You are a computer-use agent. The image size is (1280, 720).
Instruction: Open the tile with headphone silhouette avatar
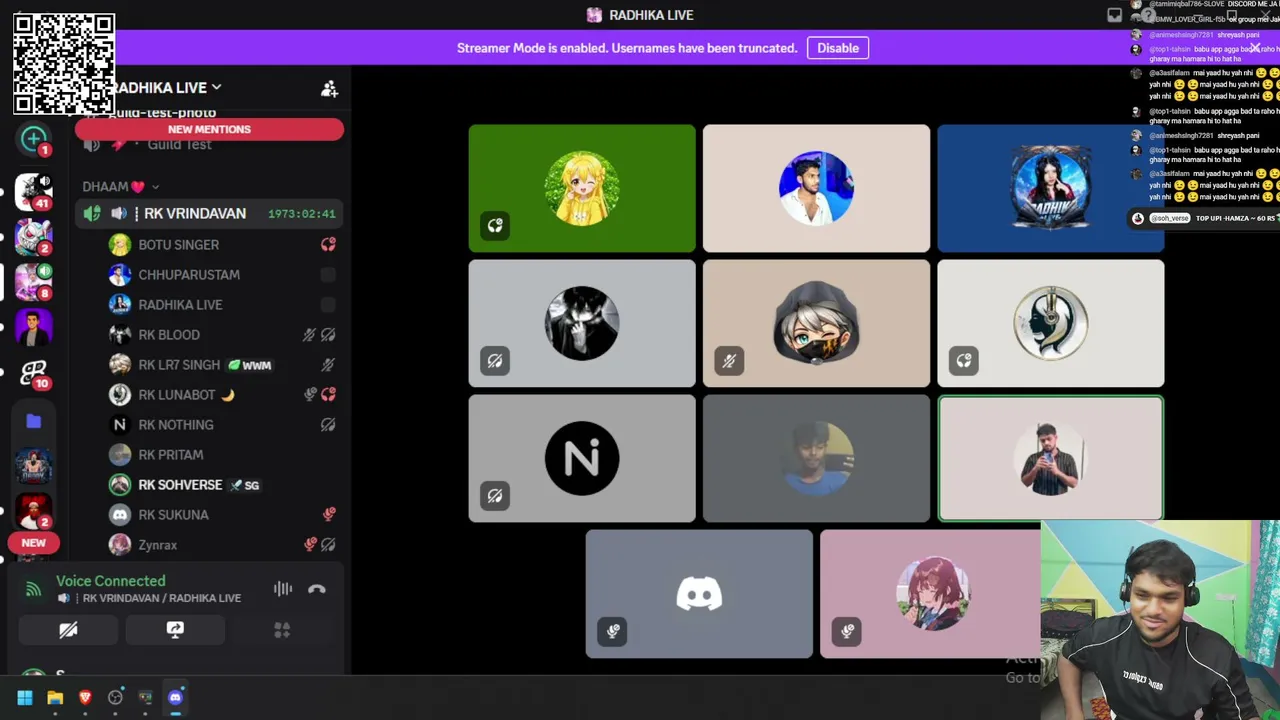click(x=1050, y=323)
